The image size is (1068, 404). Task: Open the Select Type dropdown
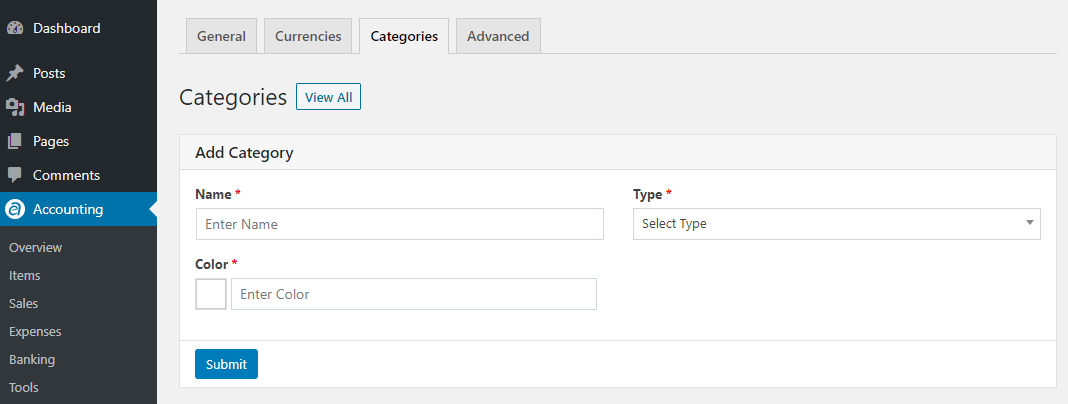point(836,224)
